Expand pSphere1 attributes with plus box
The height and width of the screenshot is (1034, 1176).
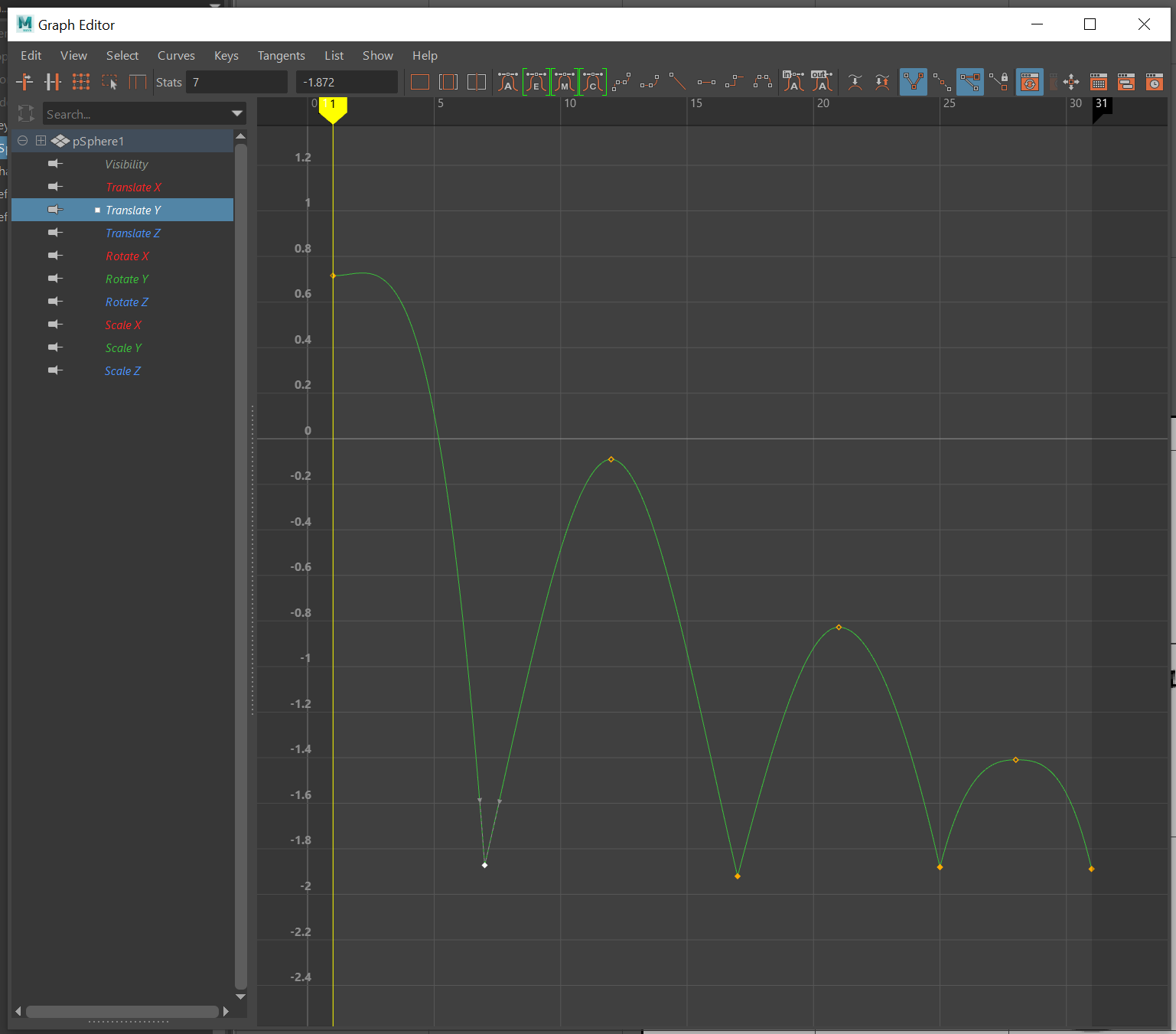(41, 141)
